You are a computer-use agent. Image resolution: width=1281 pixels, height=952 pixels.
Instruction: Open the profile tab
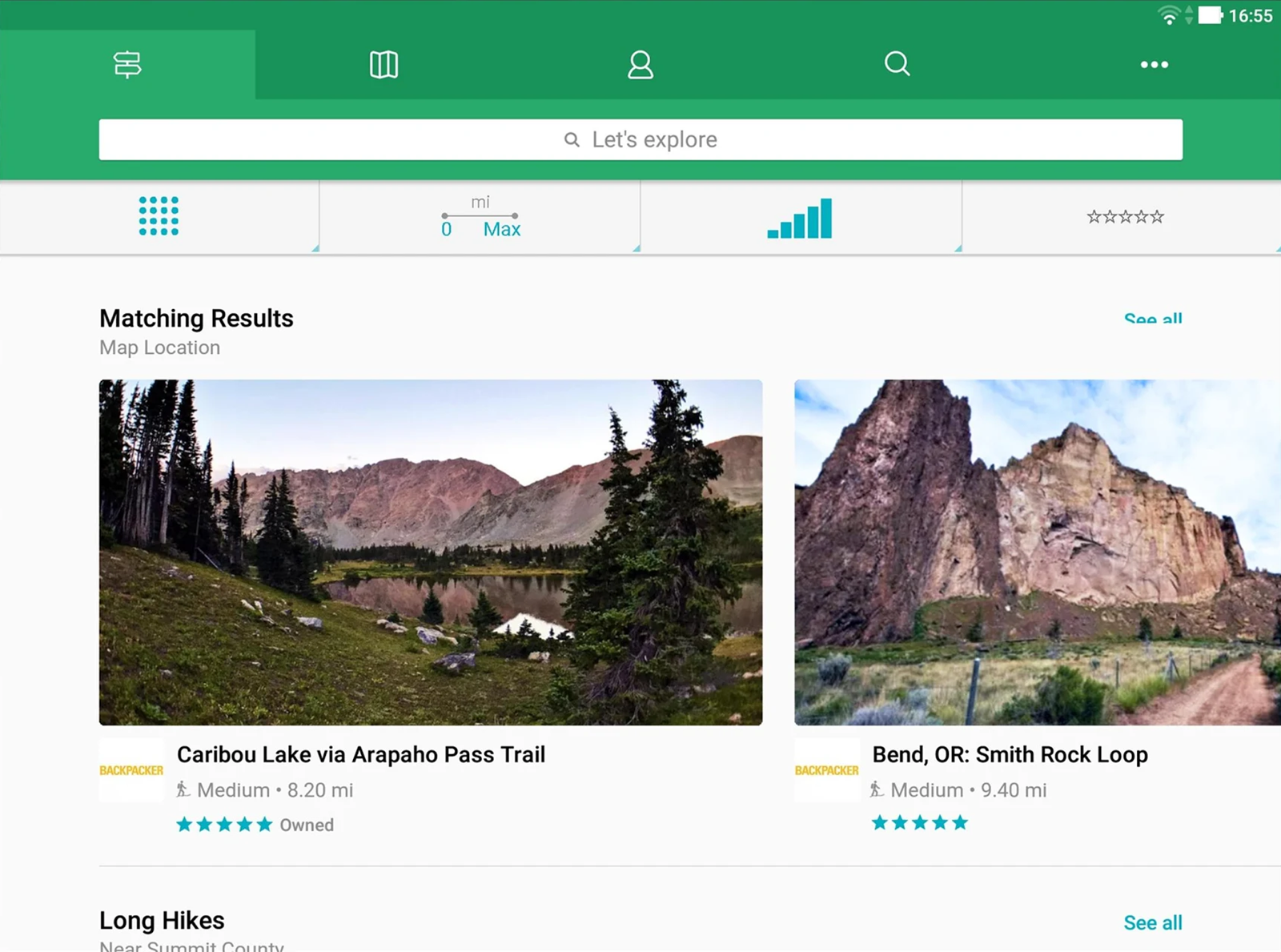click(640, 64)
